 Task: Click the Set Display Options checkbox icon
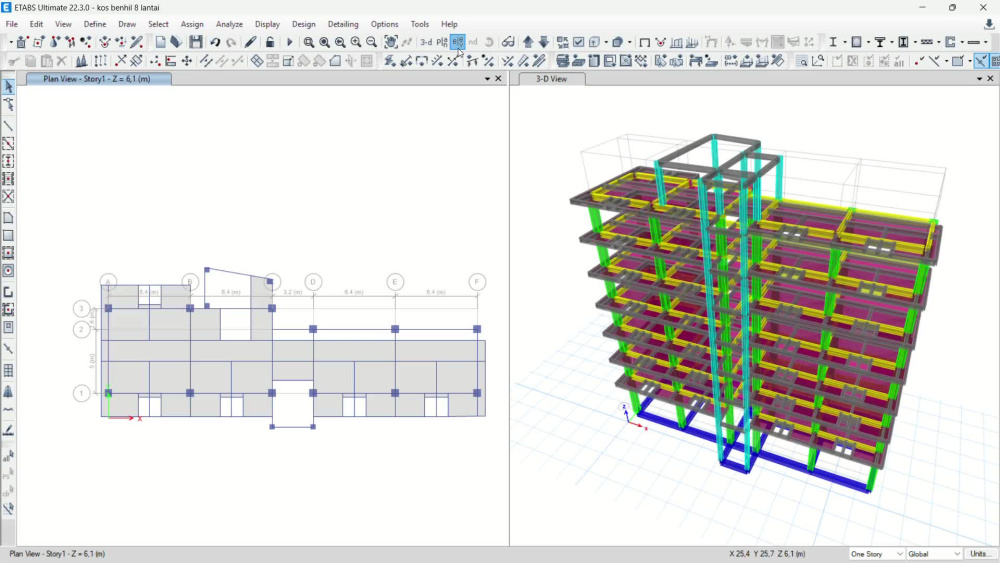[578, 42]
